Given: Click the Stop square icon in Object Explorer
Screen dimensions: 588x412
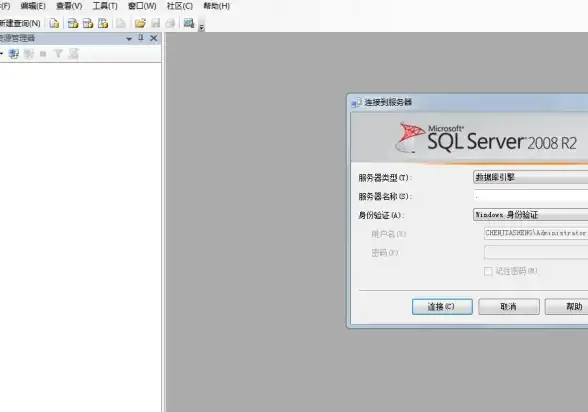Looking at the screenshot, I should pos(43,54).
